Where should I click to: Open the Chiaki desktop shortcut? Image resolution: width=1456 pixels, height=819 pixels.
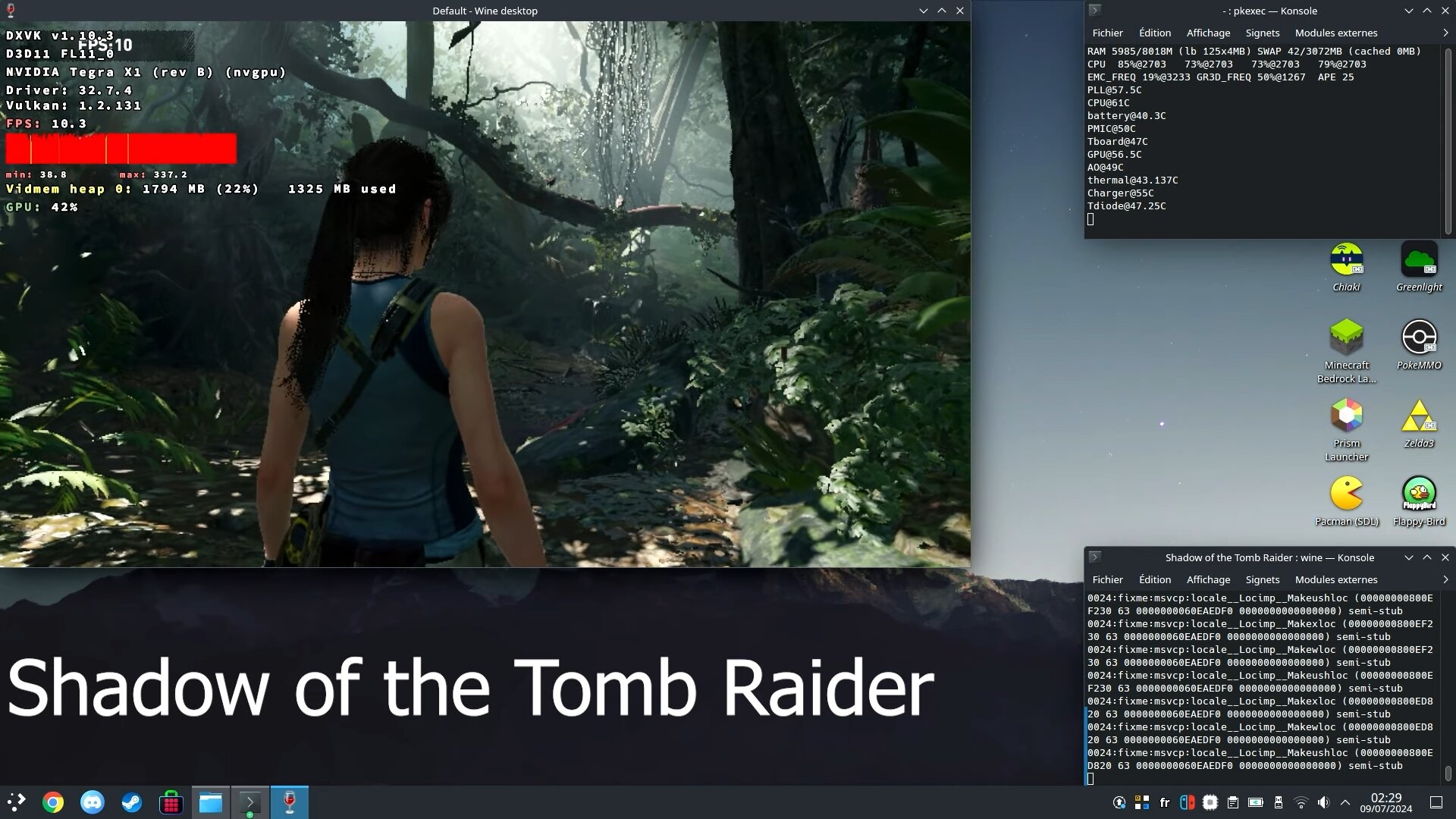click(1346, 267)
